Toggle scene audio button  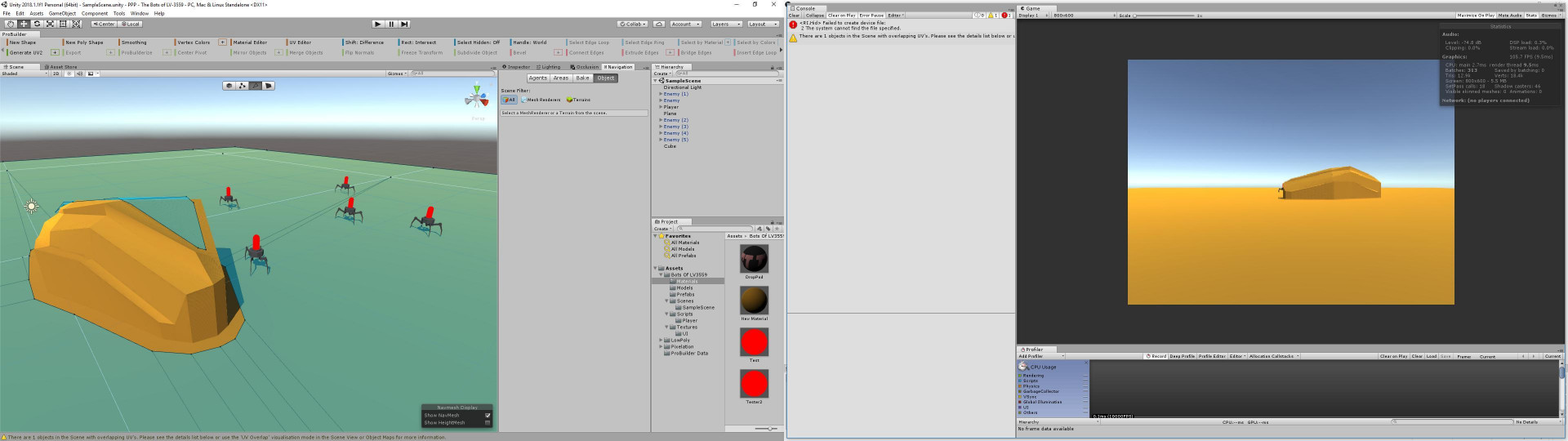pyautogui.click(x=79, y=73)
